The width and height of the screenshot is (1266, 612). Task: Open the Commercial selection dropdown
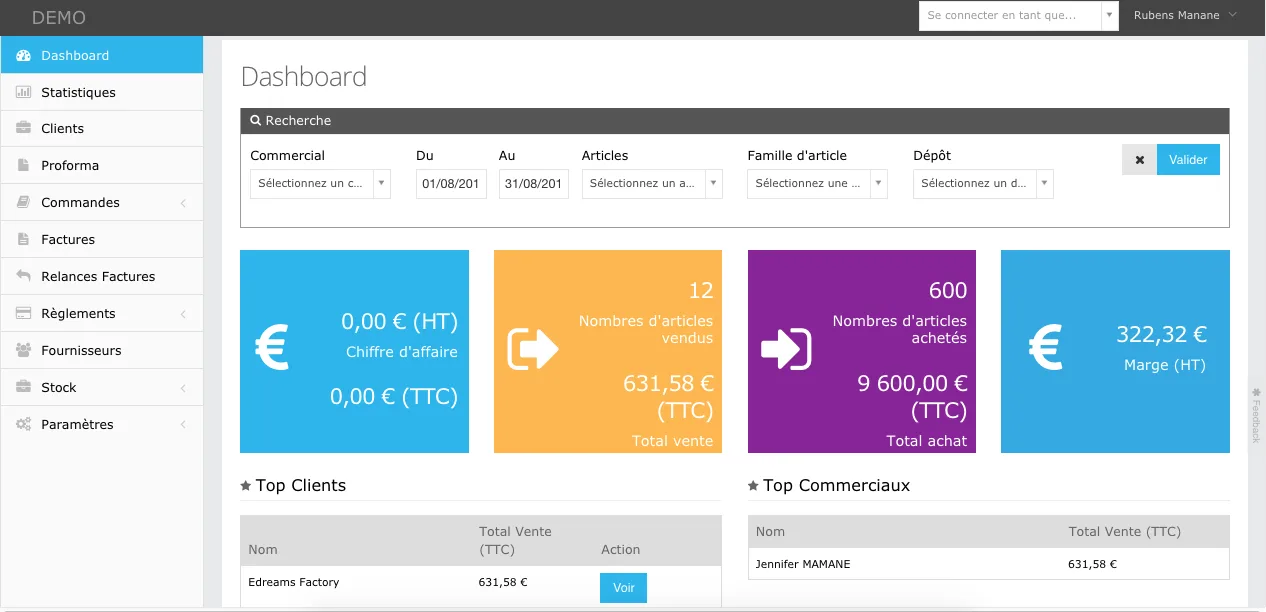click(x=320, y=184)
